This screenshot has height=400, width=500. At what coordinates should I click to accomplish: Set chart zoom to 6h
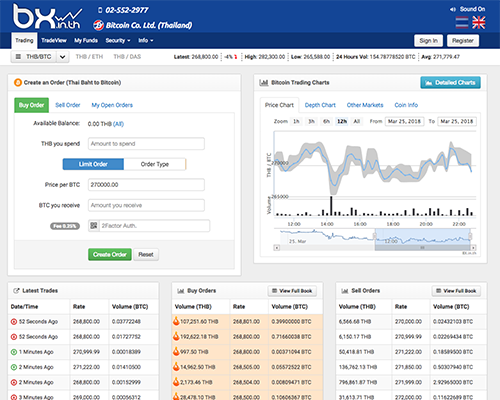[x=326, y=121]
